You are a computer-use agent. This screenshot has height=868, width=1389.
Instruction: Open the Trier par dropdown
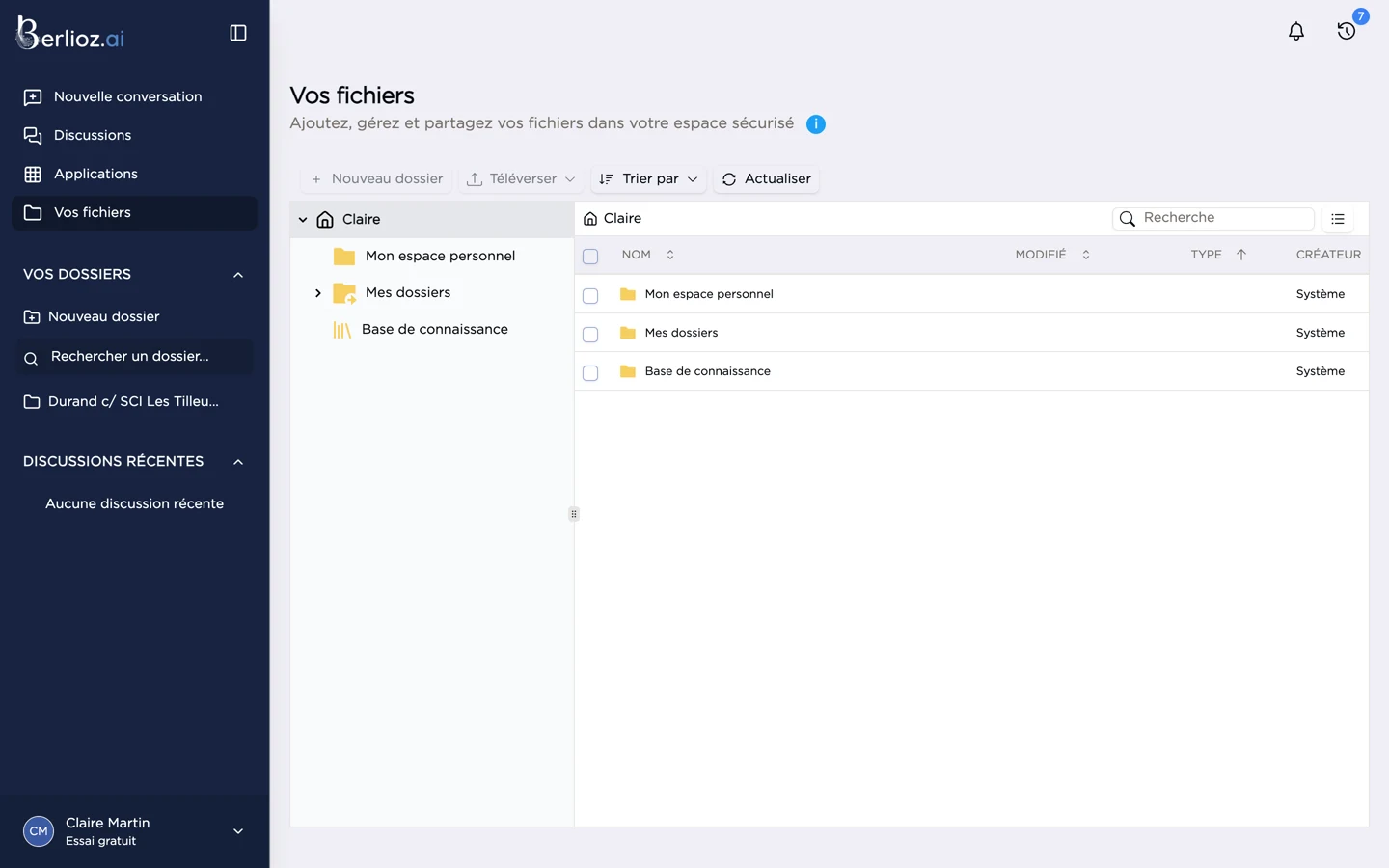pos(648,179)
